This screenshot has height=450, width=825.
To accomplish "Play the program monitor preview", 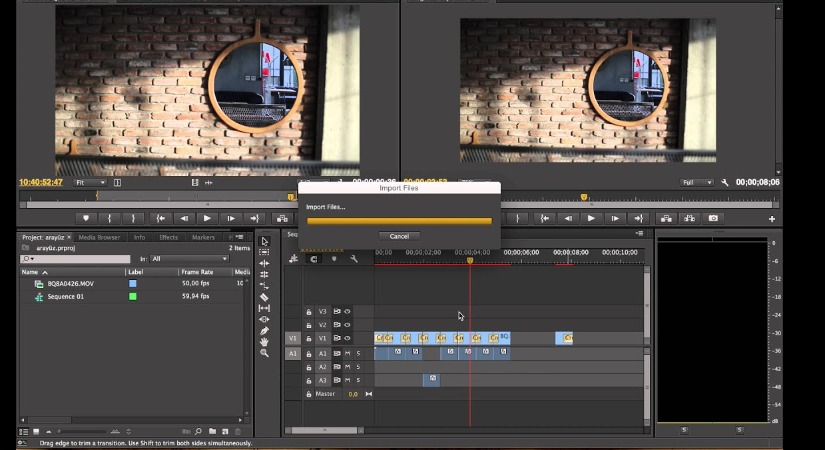I will pyautogui.click(x=591, y=218).
